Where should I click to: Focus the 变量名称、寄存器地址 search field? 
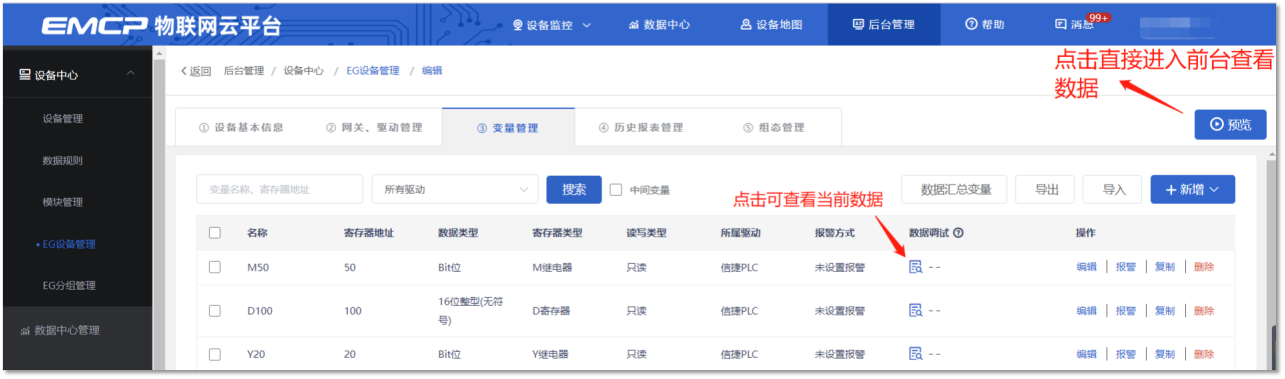coord(279,189)
